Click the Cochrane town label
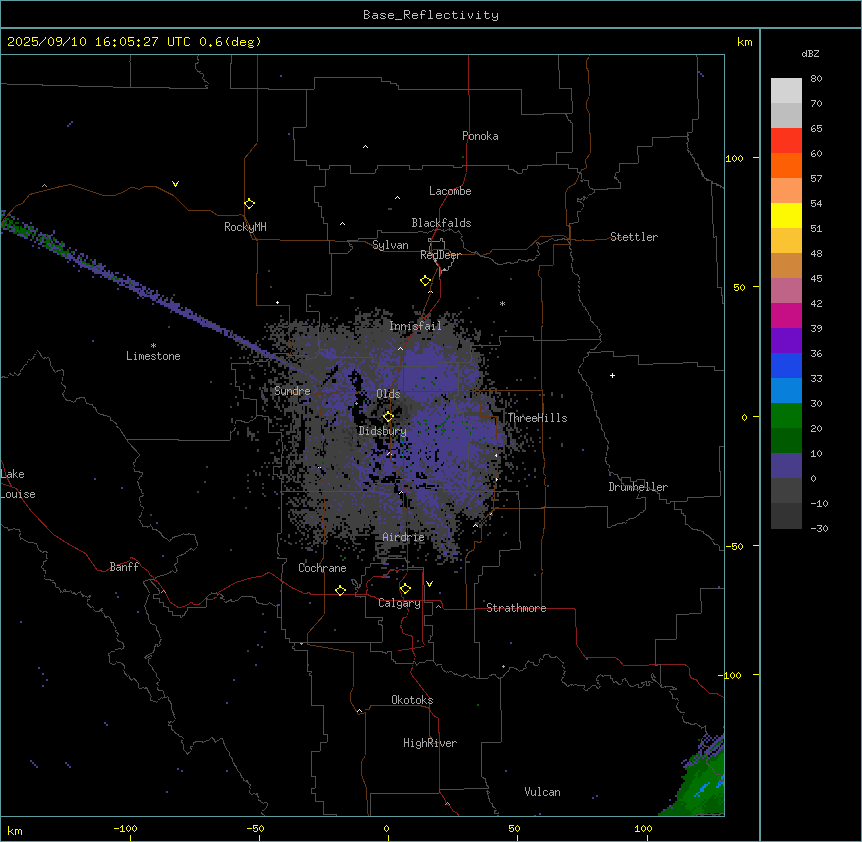Image resolution: width=862 pixels, height=842 pixels. click(322, 568)
